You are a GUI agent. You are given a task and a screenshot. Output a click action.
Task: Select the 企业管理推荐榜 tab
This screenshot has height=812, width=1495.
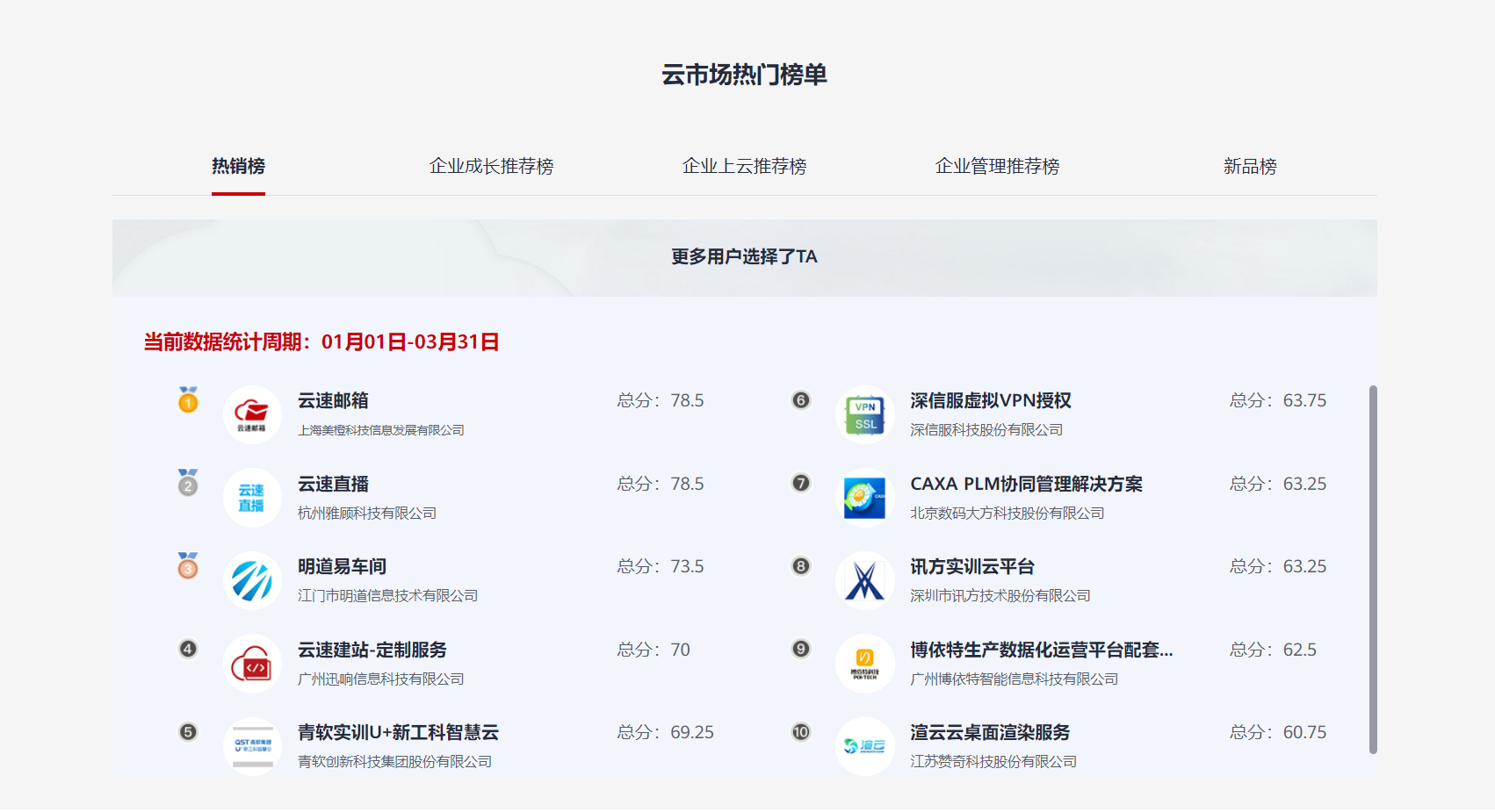(x=997, y=166)
